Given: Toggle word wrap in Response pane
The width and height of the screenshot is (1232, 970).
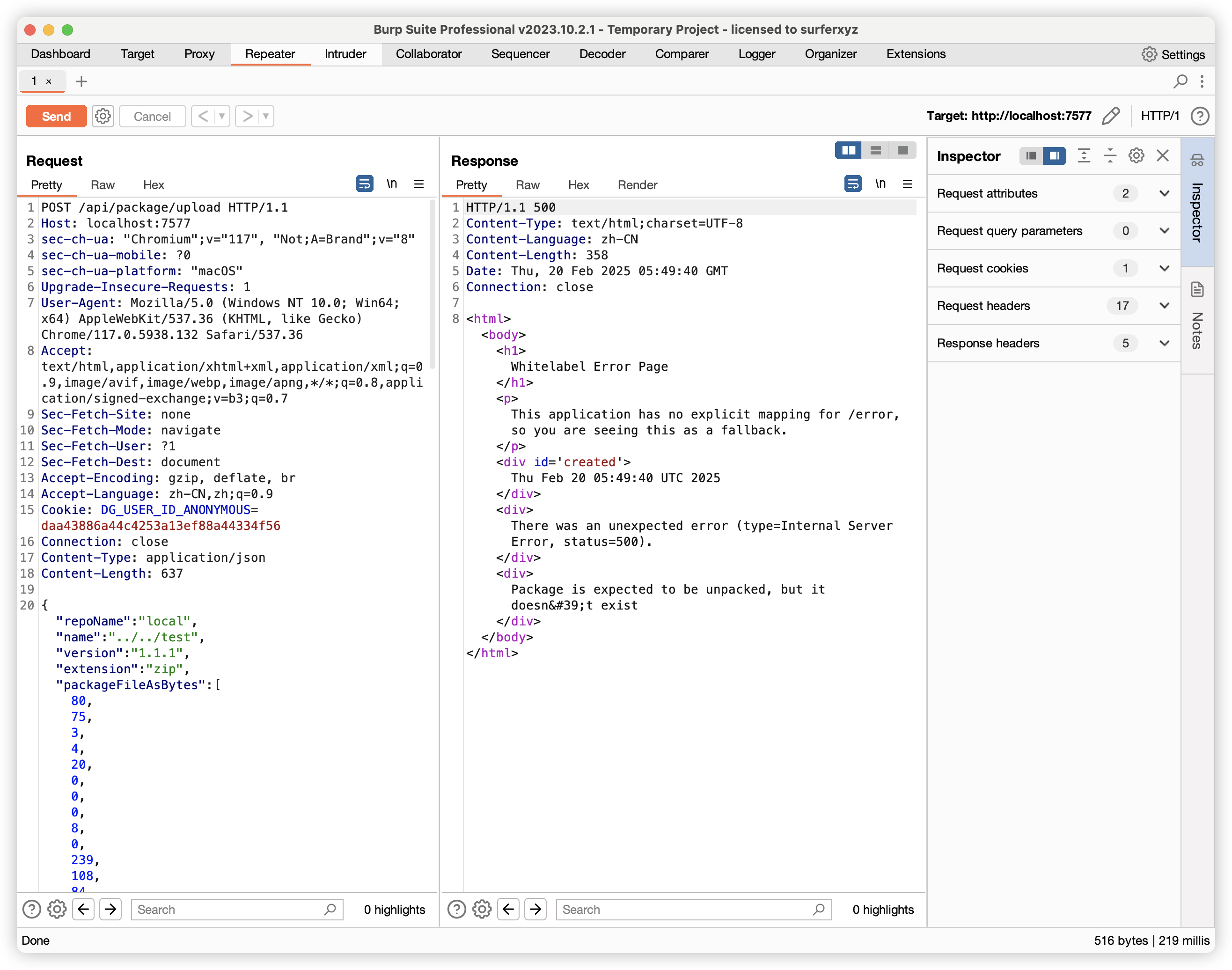Looking at the screenshot, I should click(853, 184).
